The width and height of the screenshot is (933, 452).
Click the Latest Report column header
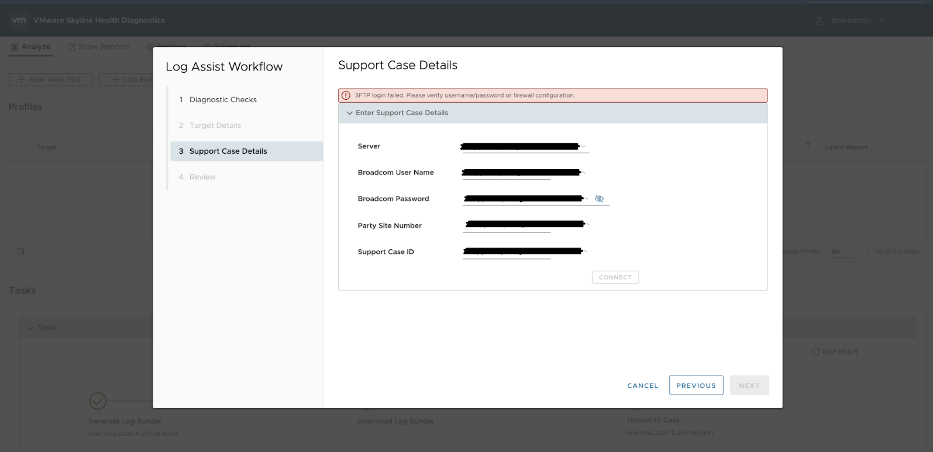[x=846, y=147]
